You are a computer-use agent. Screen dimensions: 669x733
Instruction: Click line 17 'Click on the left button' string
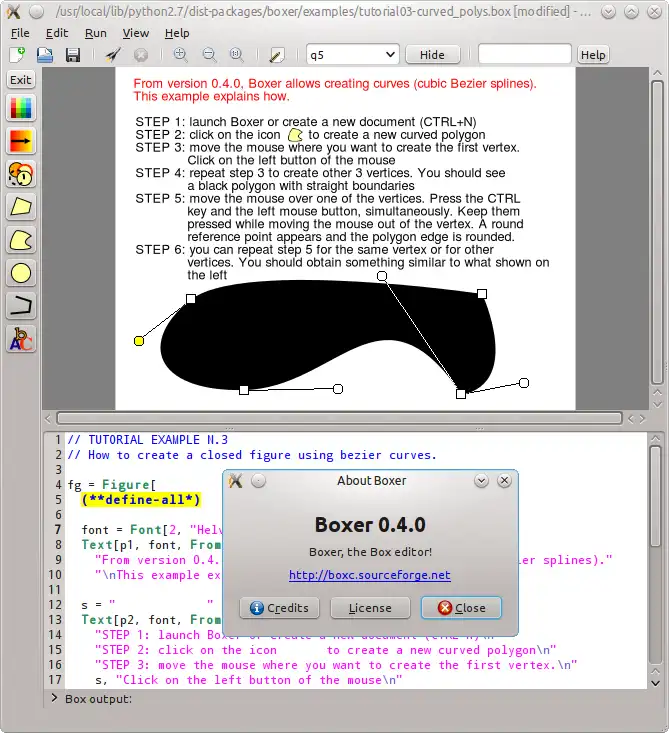(x=259, y=680)
